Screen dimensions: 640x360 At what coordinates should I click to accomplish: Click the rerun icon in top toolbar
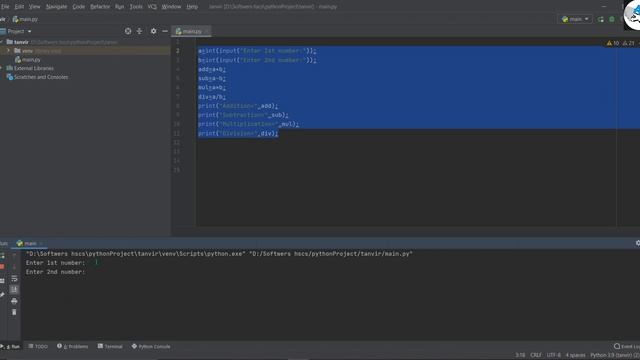click(x=600, y=19)
